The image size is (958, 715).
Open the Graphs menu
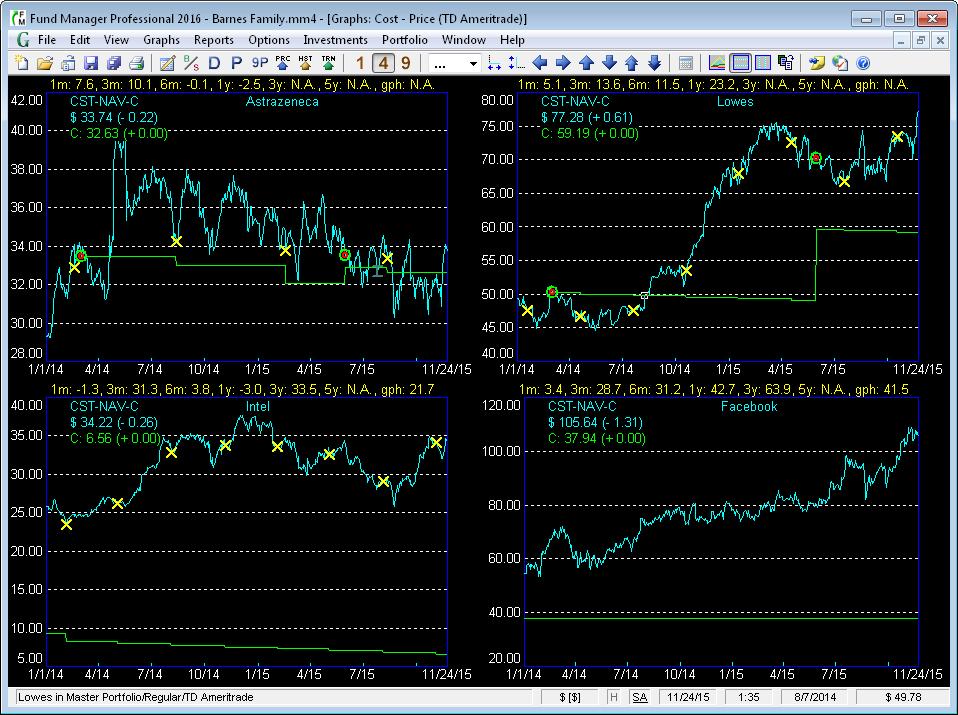point(161,40)
